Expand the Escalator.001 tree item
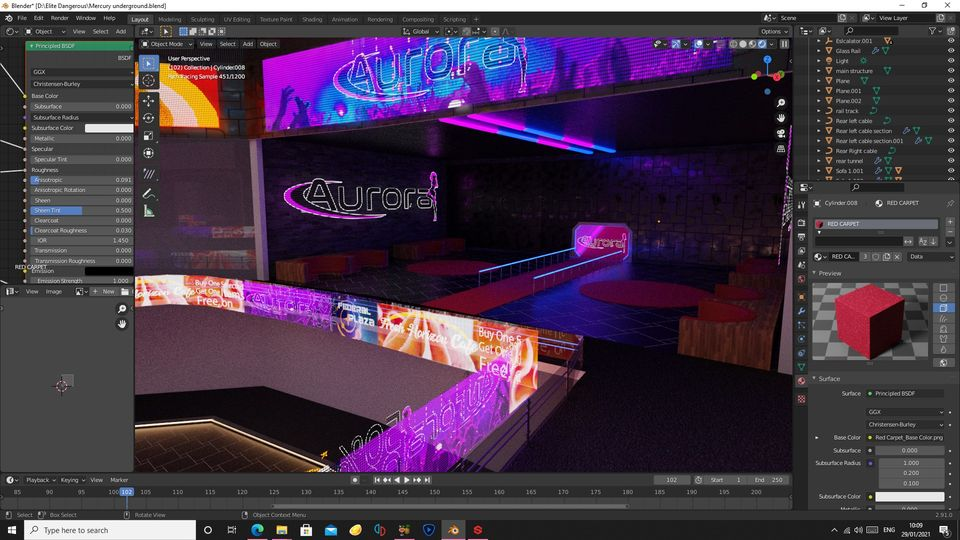Image resolution: width=960 pixels, height=540 pixels. tap(819, 41)
